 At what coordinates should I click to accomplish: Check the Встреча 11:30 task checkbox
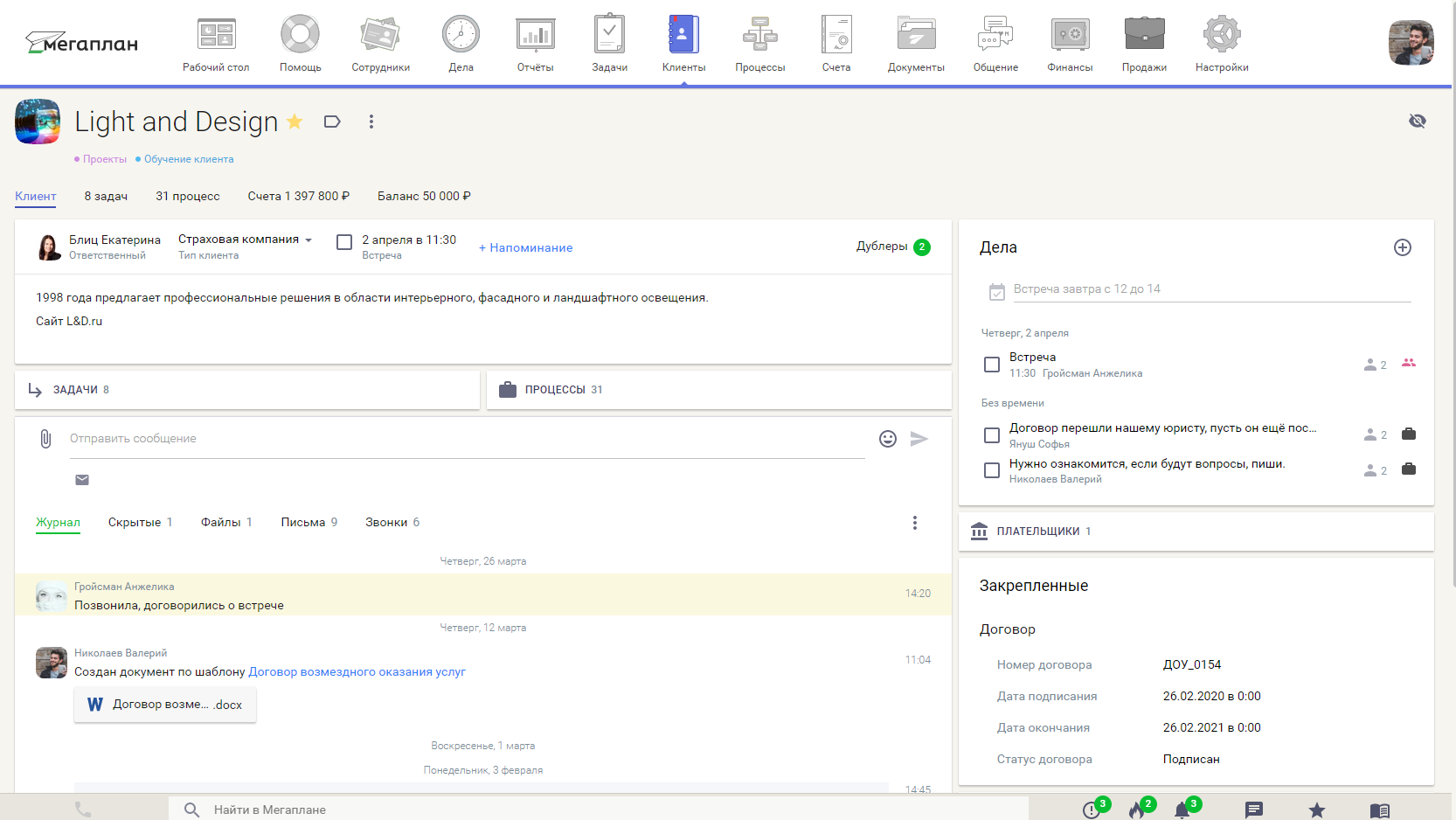992,365
